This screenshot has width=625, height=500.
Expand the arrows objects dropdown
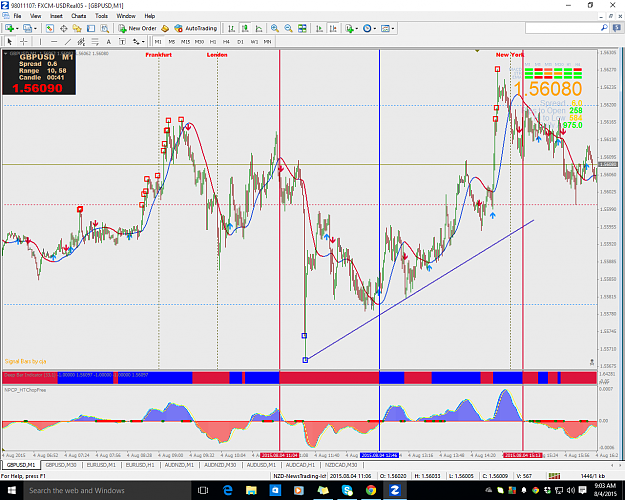pos(143,41)
